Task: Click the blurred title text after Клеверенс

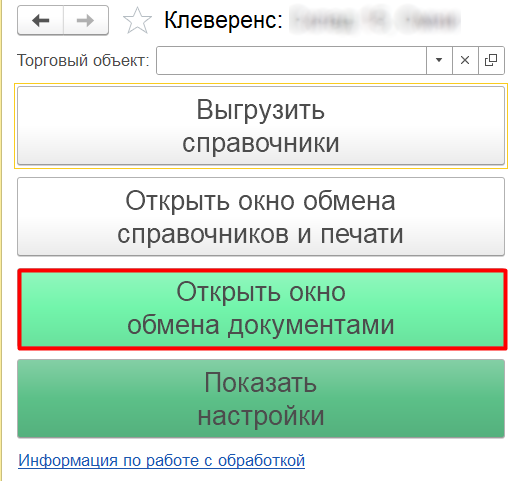Action: pos(375,20)
